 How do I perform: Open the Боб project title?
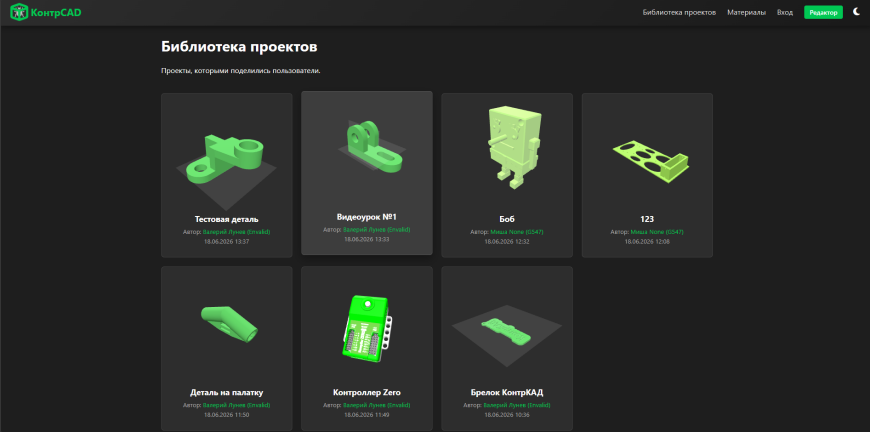507,219
